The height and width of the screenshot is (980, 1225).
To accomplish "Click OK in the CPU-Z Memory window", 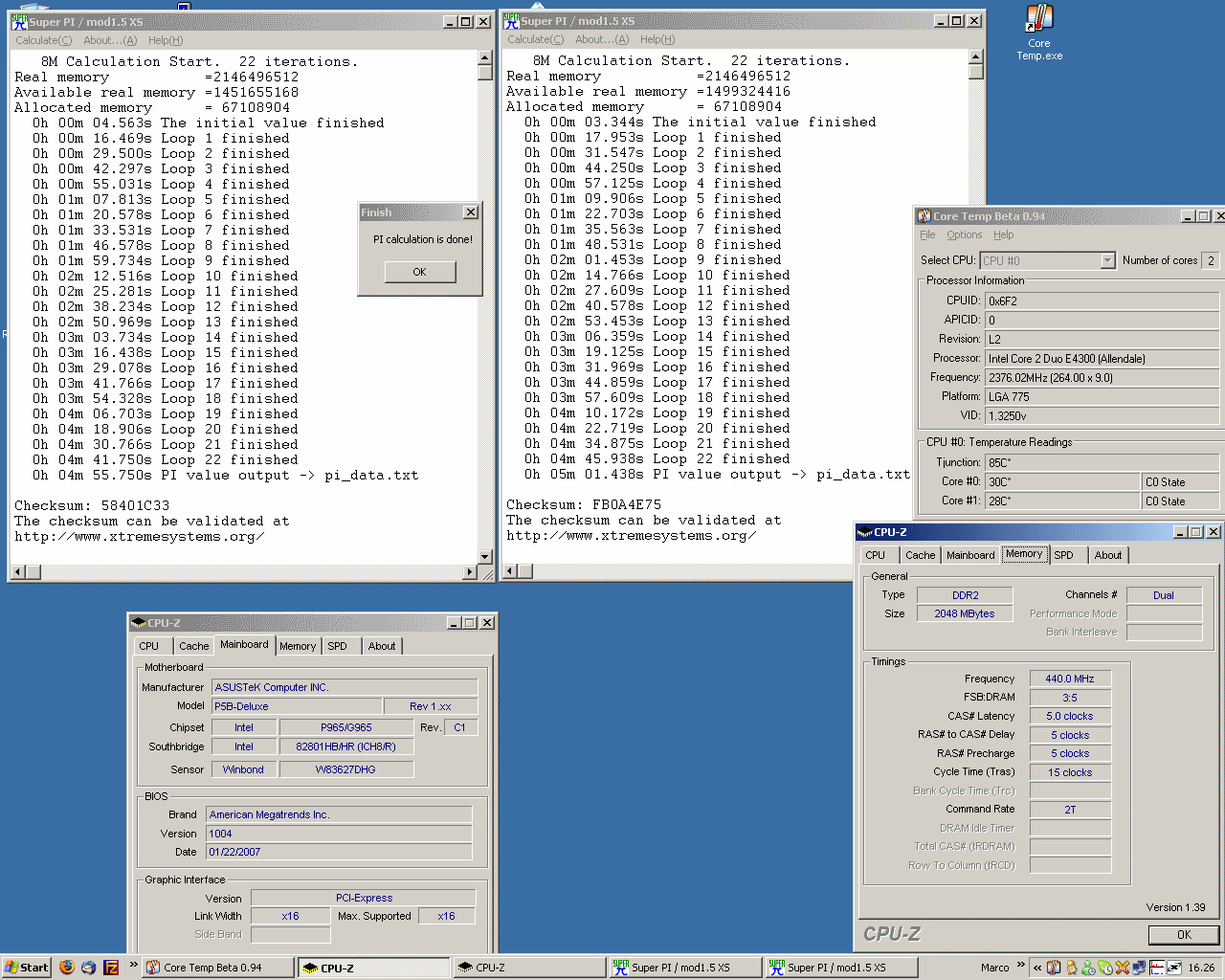I will point(1184,935).
